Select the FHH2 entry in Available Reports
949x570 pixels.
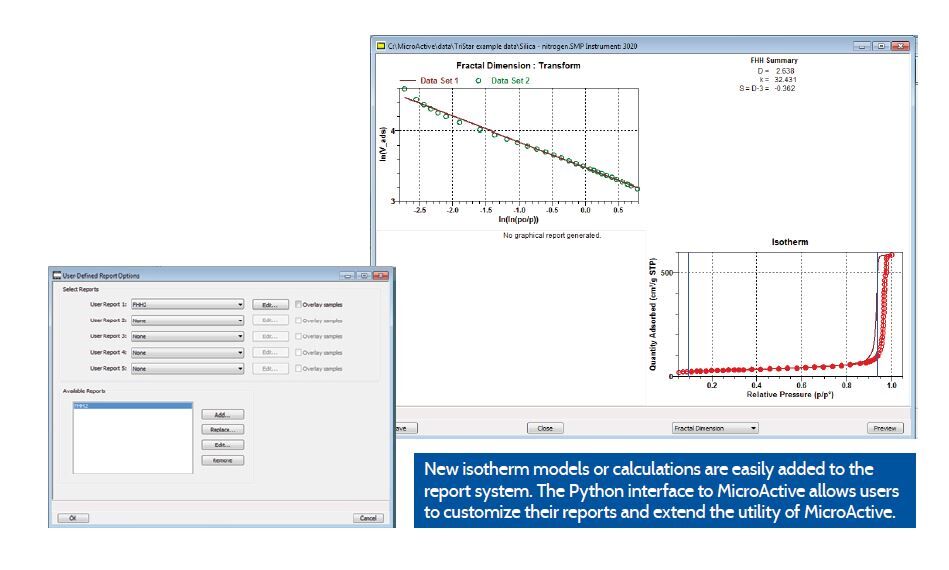[x=133, y=406]
